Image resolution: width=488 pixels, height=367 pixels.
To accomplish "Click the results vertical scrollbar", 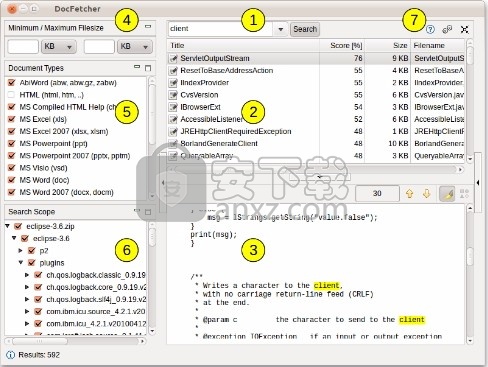I will (x=470, y=100).
